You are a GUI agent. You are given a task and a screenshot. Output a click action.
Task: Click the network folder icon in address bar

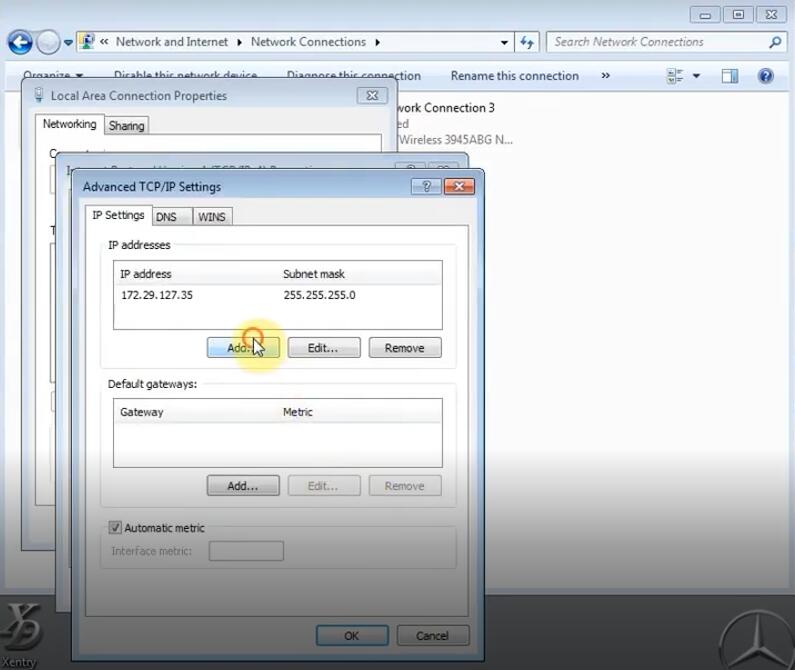(87, 42)
